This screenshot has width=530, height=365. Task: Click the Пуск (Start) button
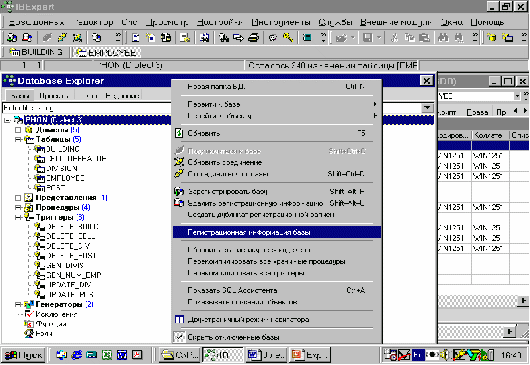point(23,355)
